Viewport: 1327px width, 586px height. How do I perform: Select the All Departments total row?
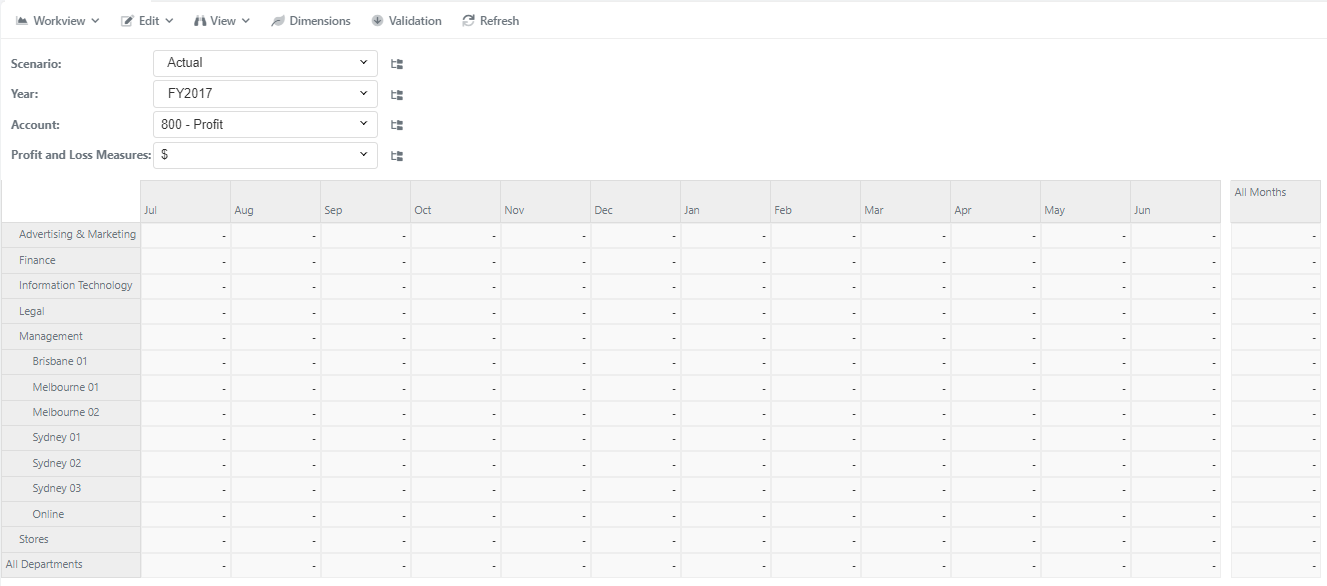45,565
